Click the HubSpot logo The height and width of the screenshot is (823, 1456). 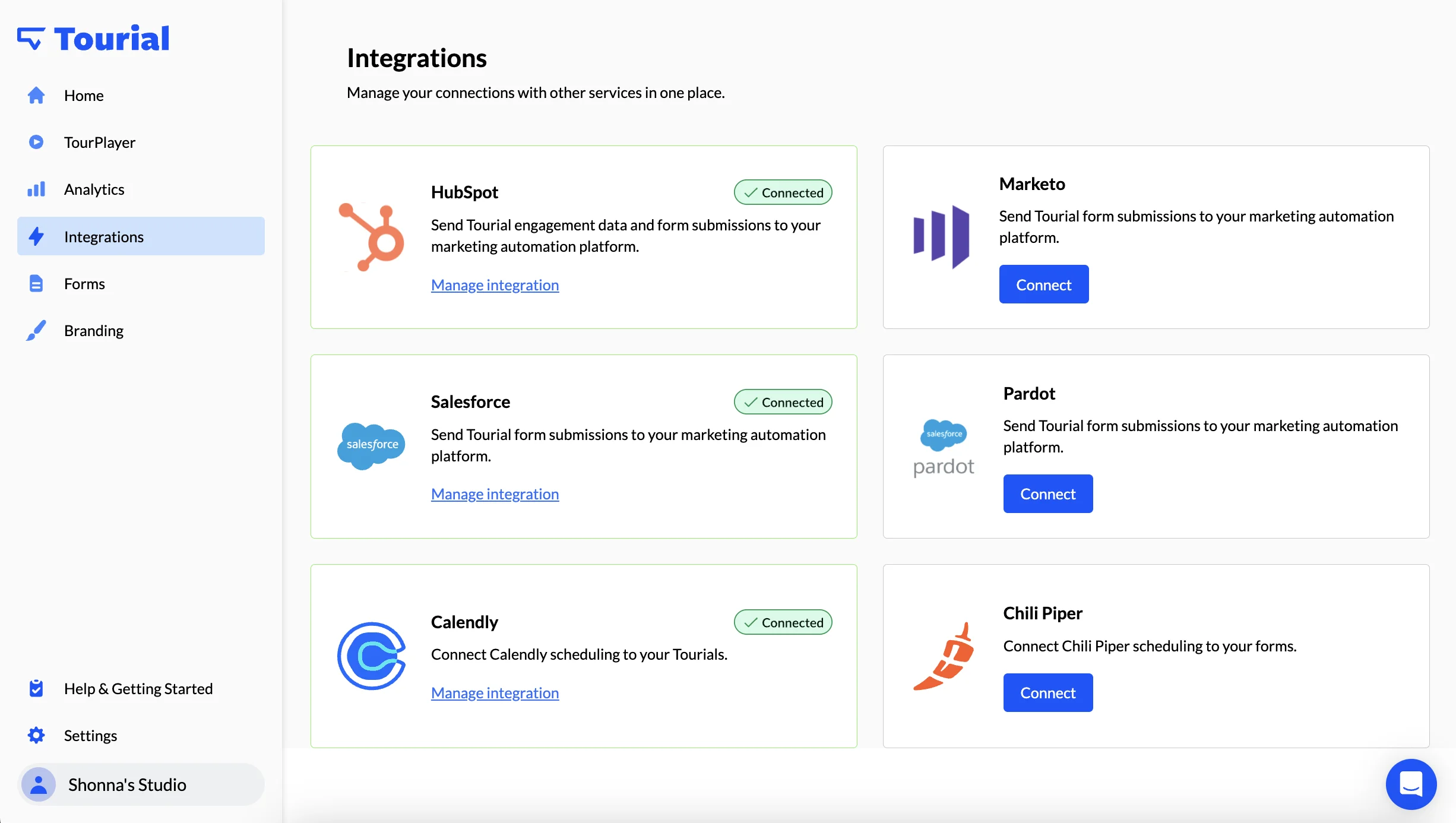[x=372, y=237]
